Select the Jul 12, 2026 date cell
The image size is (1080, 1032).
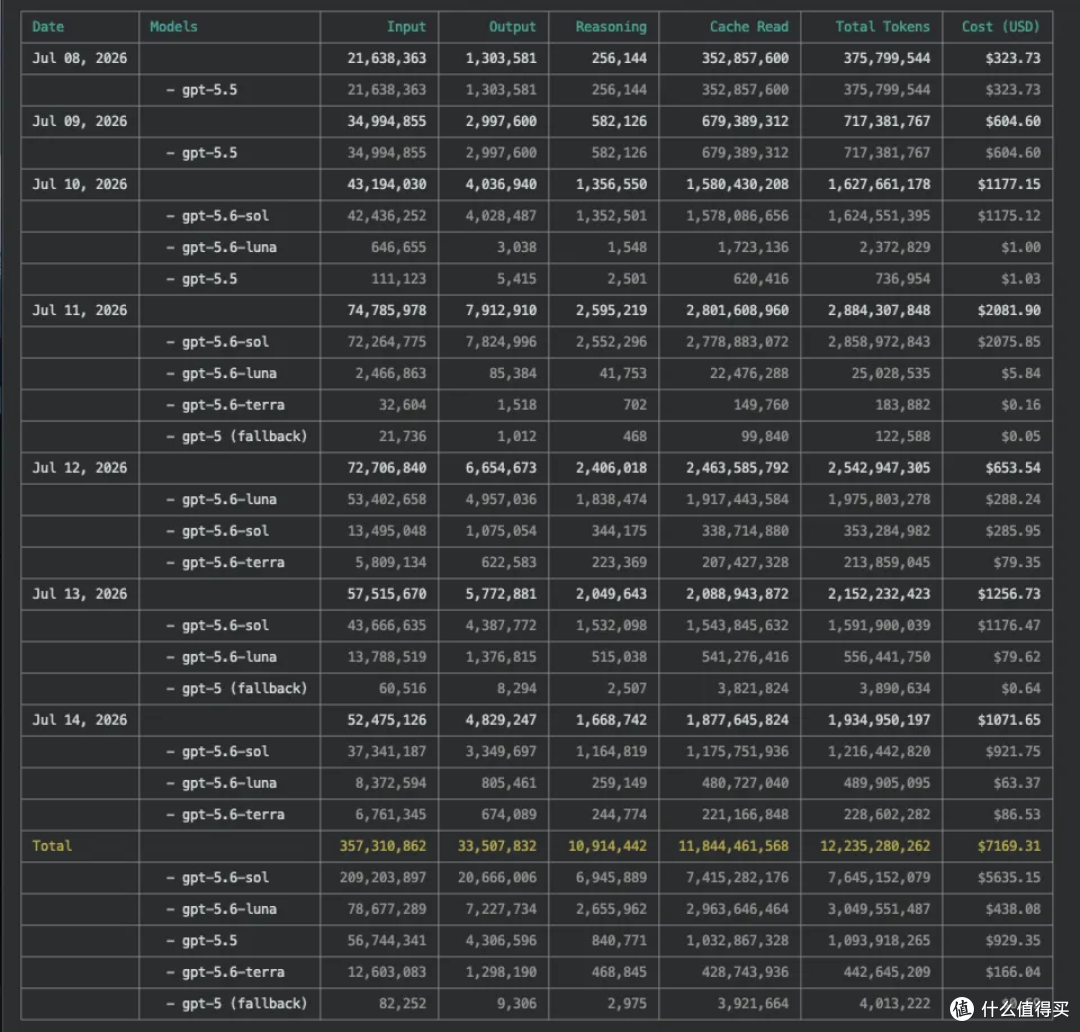(x=79, y=468)
